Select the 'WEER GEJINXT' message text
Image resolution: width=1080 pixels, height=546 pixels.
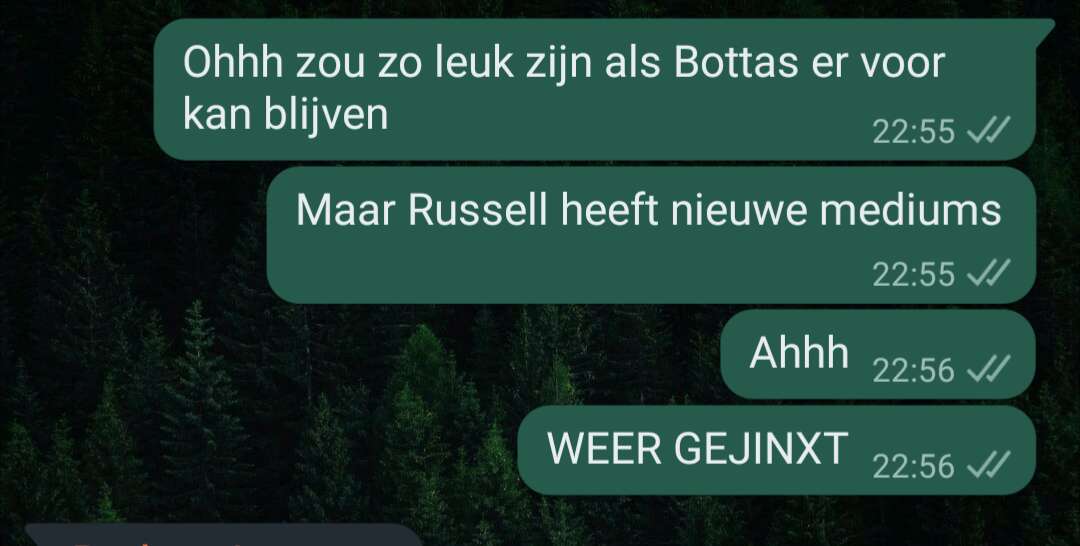[697, 449]
